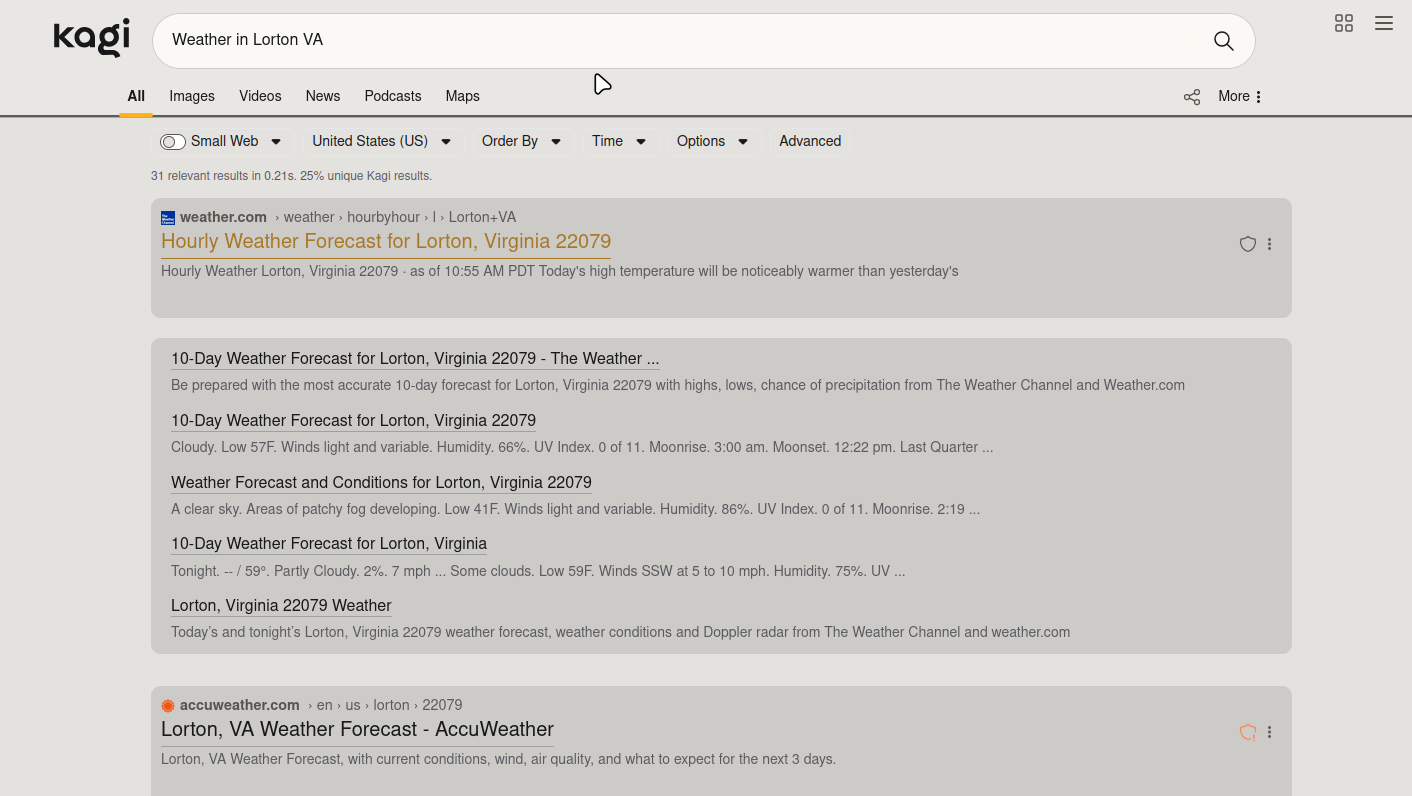1412x796 pixels.
Task: Click the magnifier search icon
Action: (1223, 40)
